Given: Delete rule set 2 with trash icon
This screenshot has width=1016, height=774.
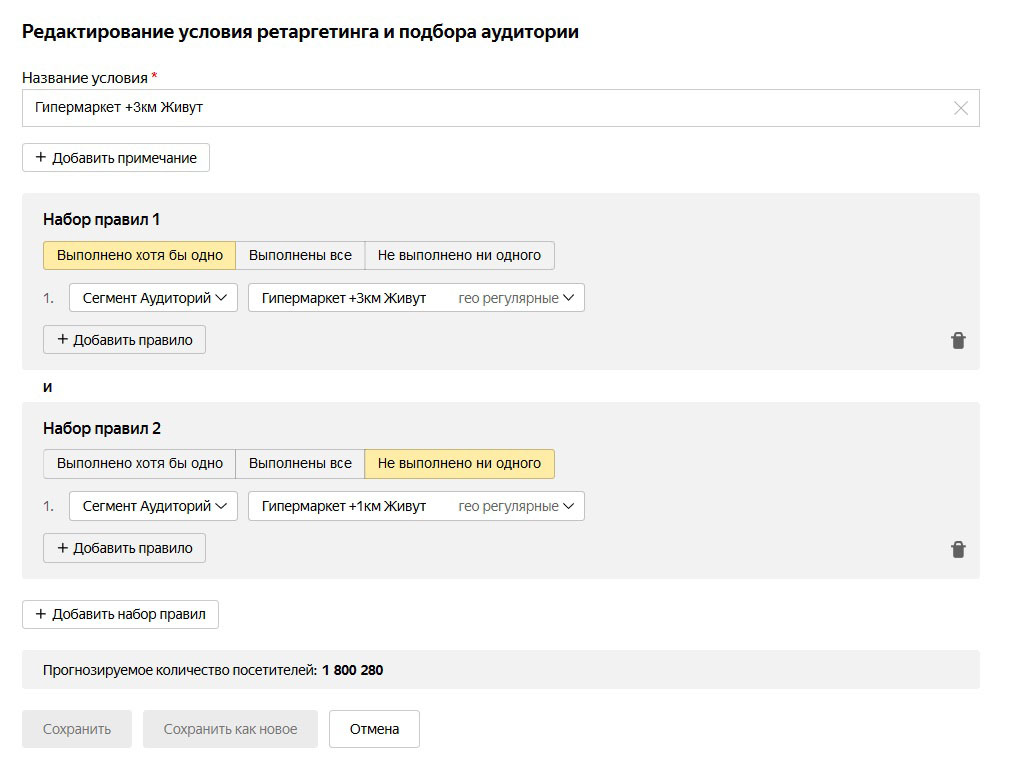Looking at the screenshot, I should click(958, 549).
